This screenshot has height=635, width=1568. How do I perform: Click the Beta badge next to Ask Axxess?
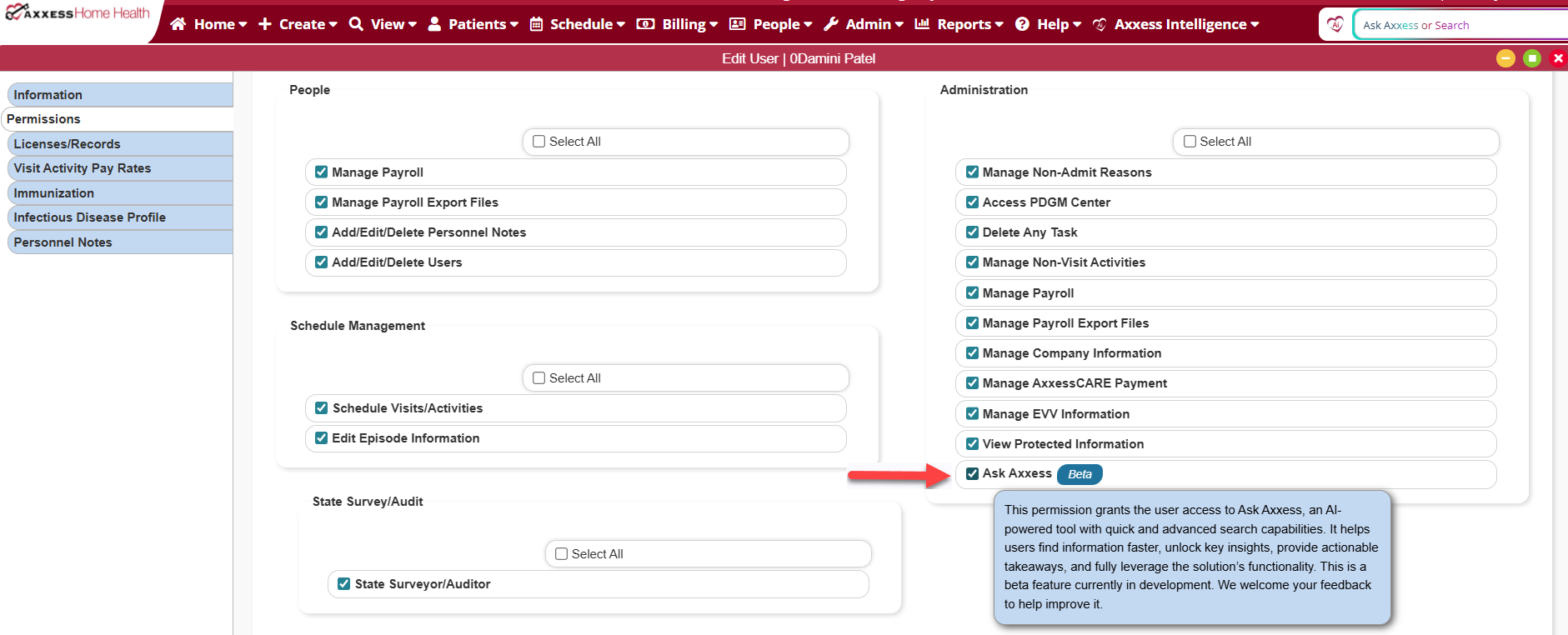click(1080, 474)
